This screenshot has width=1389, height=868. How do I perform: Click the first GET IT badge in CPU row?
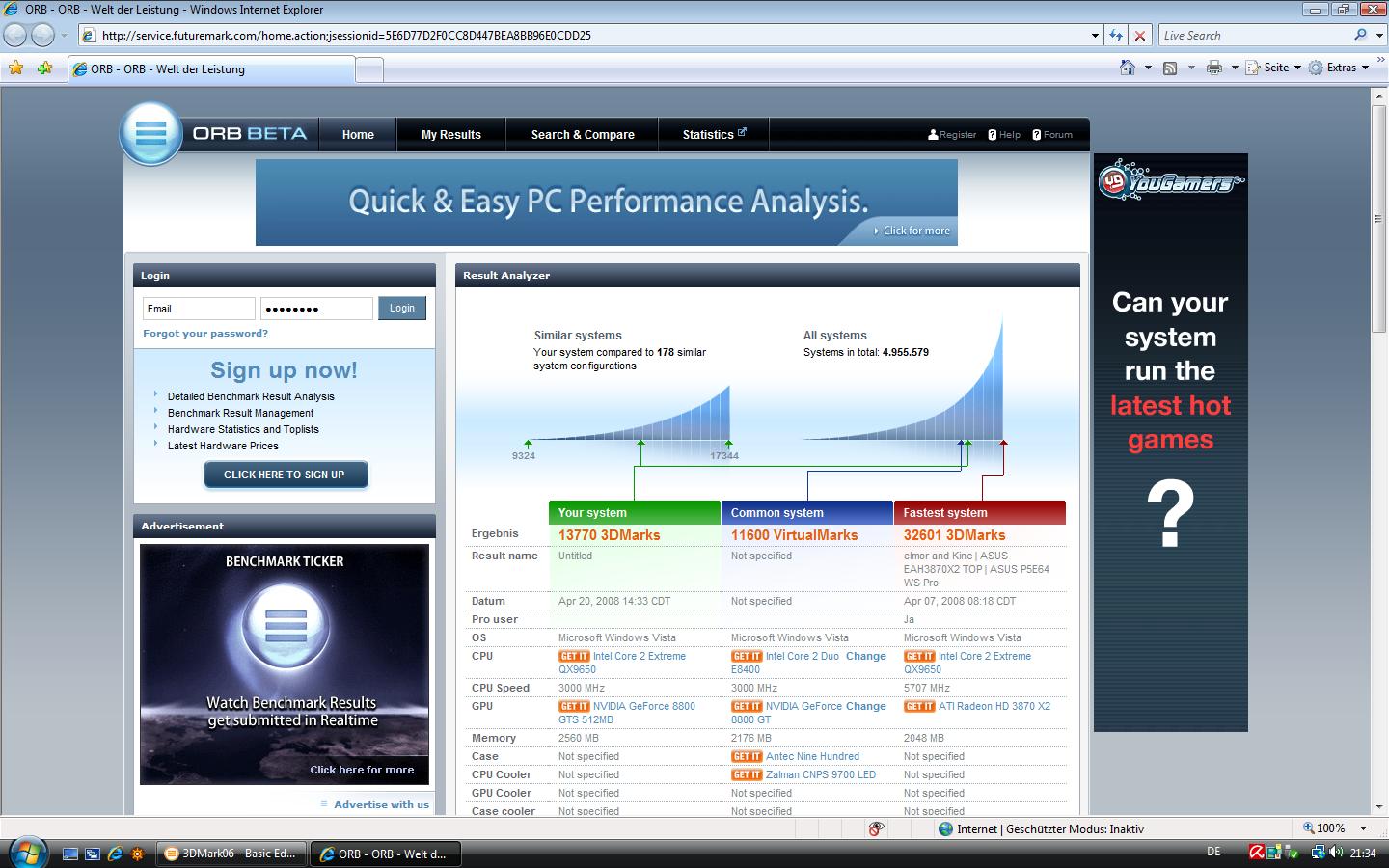pos(574,656)
